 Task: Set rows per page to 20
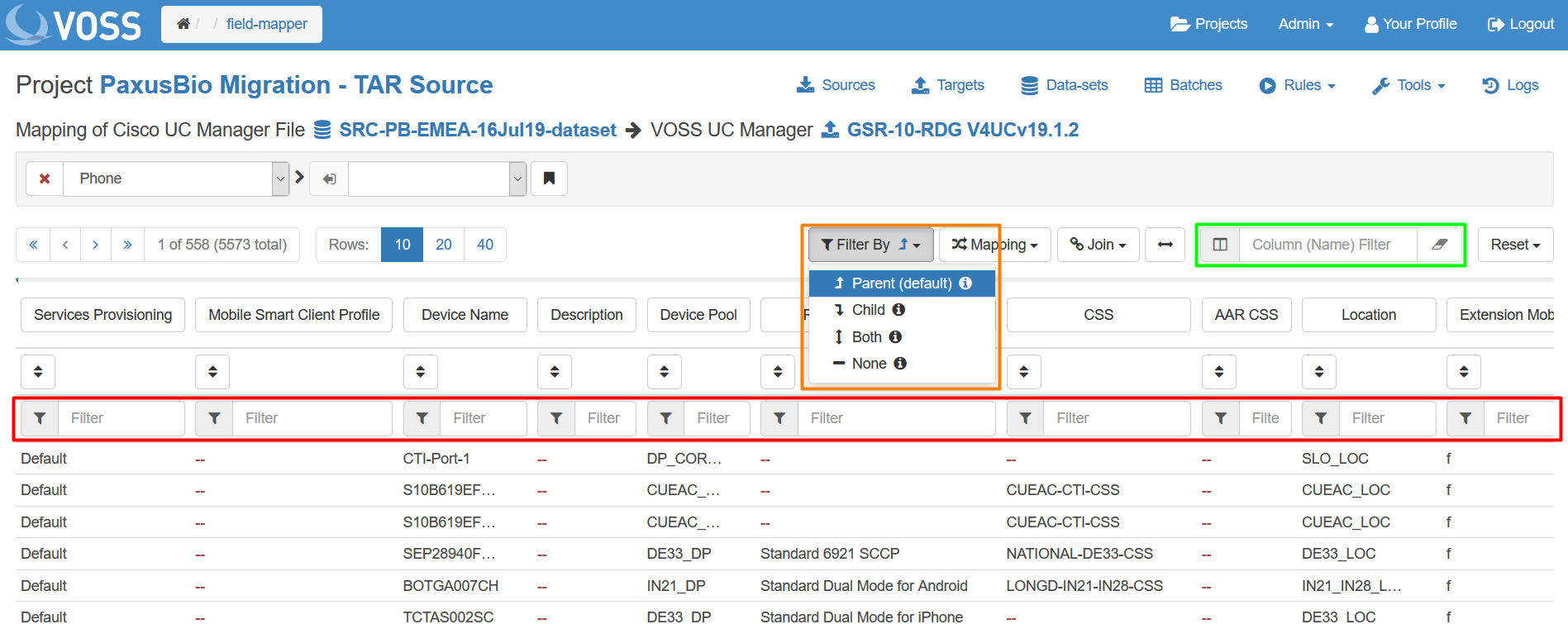(444, 245)
